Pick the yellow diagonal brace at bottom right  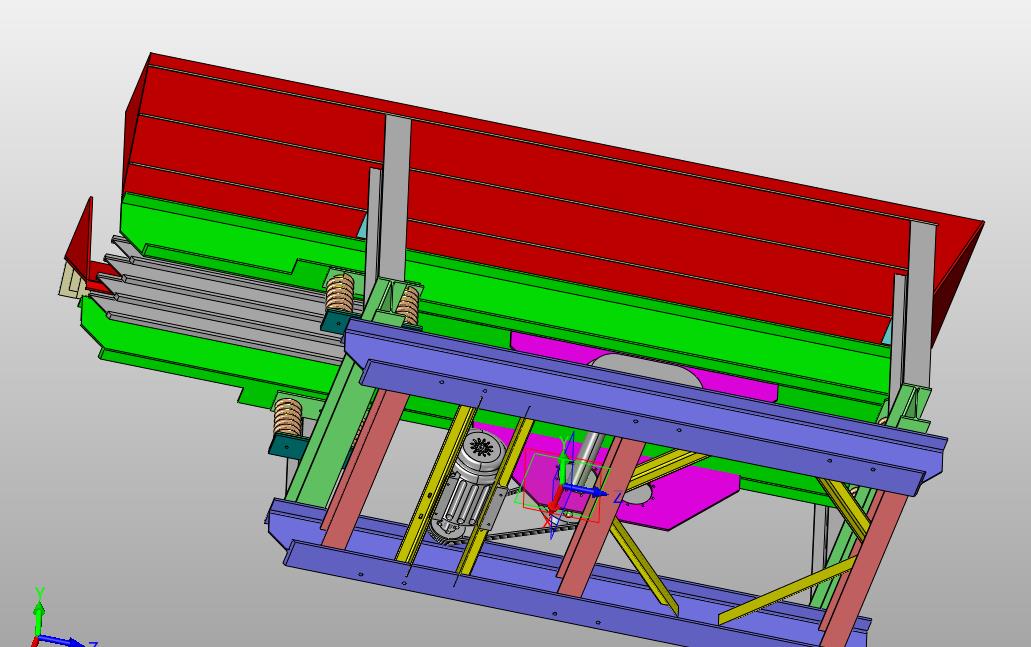click(786, 590)
